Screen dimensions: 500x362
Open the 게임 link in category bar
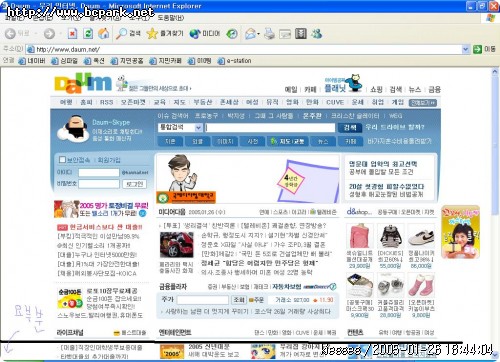point(397,102)
